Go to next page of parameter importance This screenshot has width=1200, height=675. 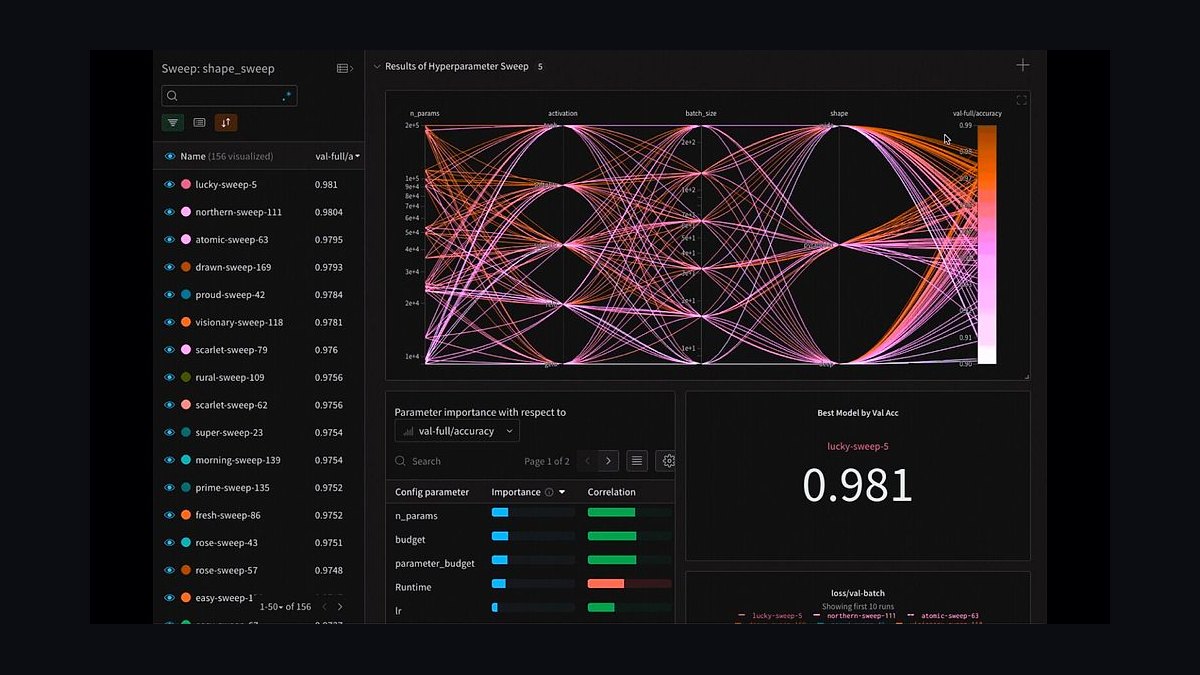(x=609, y=461)
